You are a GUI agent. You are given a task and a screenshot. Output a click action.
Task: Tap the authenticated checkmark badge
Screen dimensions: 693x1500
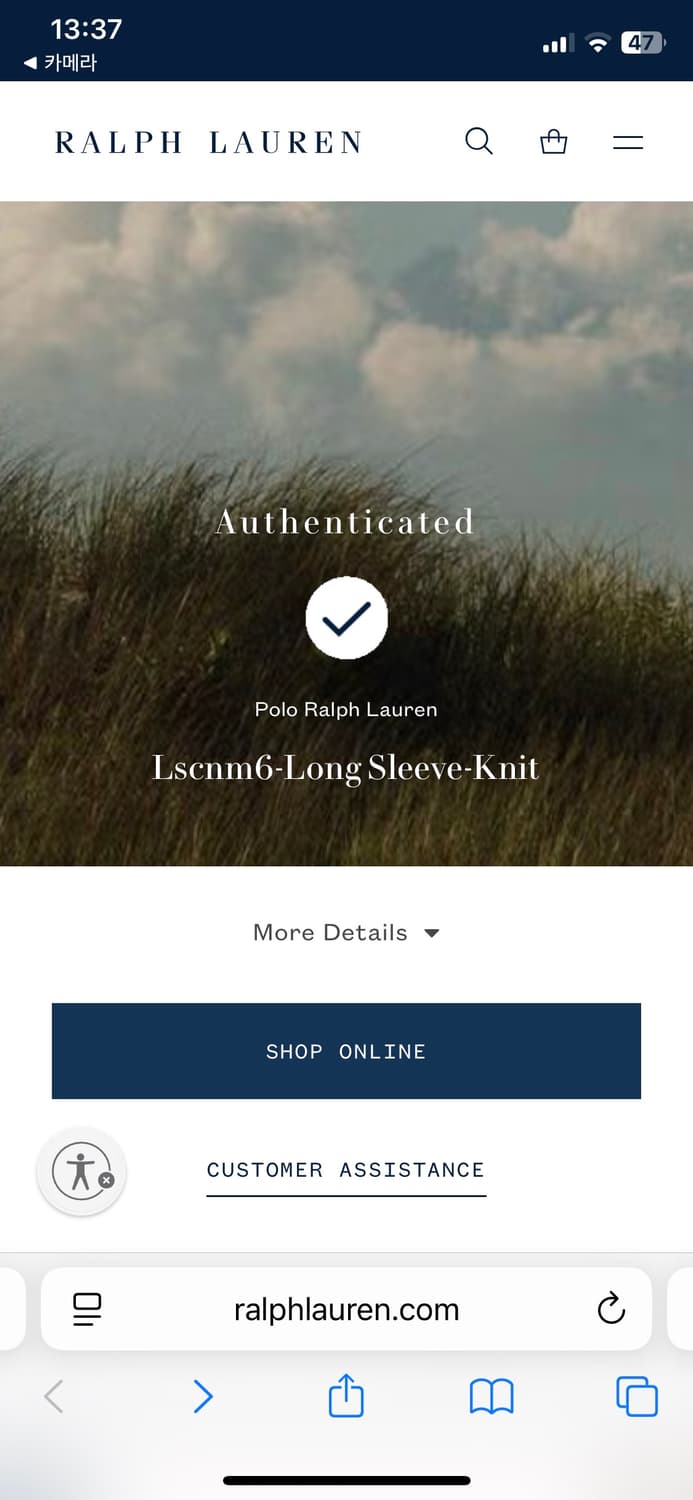pos(346,618)
